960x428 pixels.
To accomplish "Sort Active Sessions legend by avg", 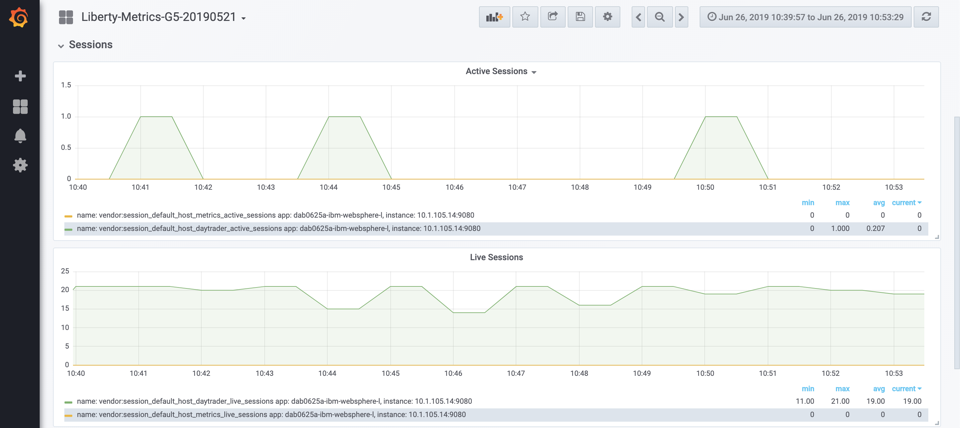I will 879,203.
